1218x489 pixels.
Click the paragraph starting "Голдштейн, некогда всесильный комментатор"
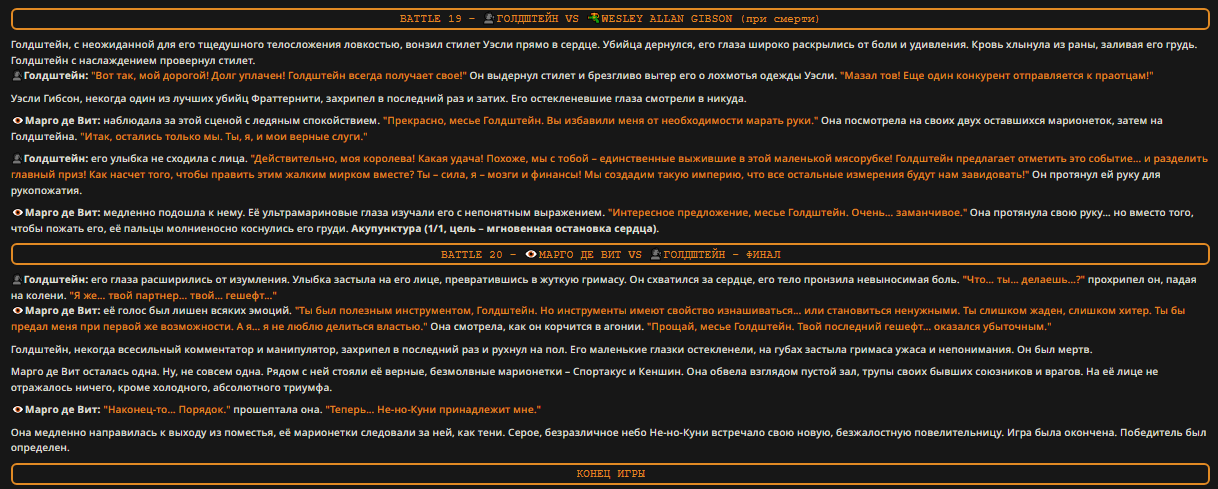[551, 349]
